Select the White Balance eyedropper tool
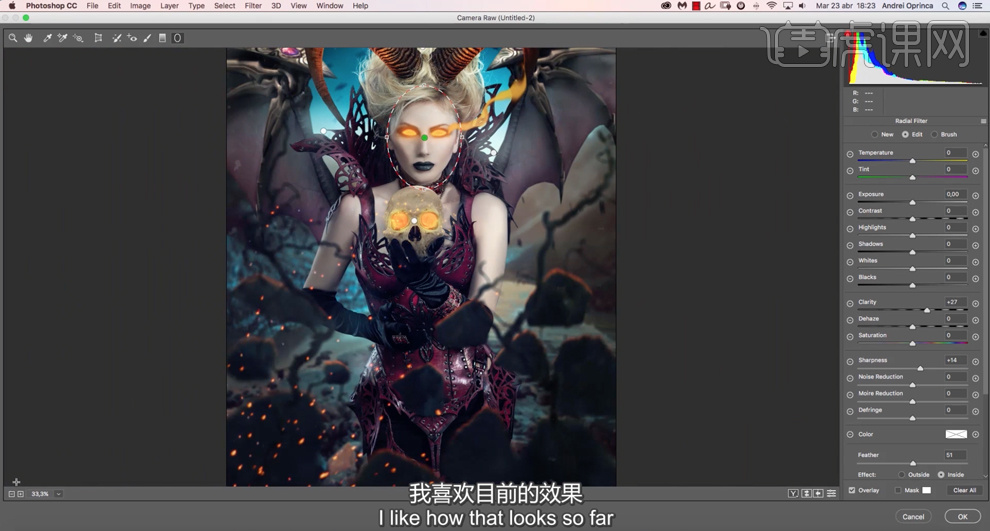 pyautogui.click(x=47, y=38)
